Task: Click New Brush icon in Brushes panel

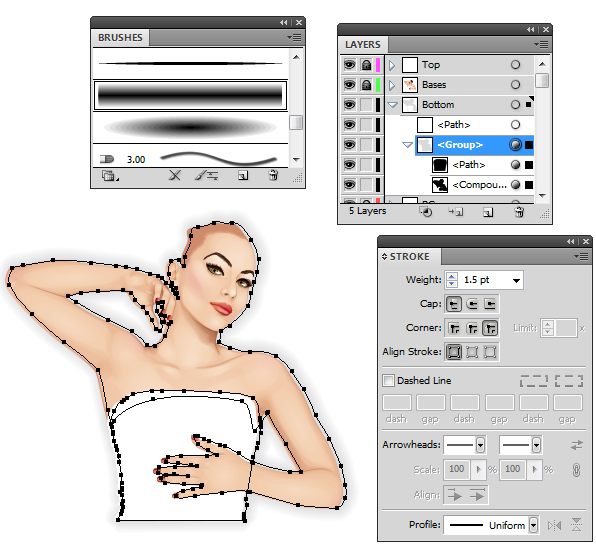Action: click(243, 175)
